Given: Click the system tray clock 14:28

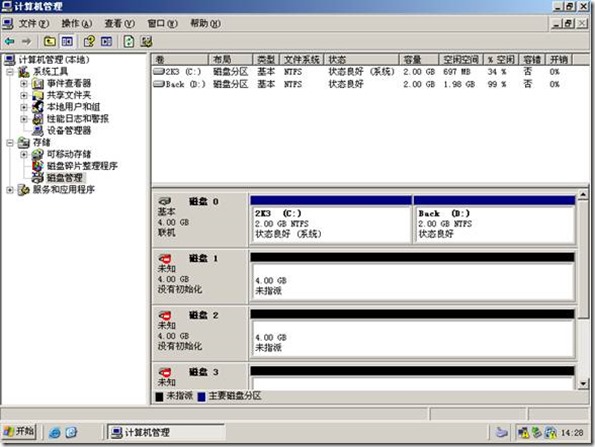Looking at the screenshot, I should coord(572,433).
